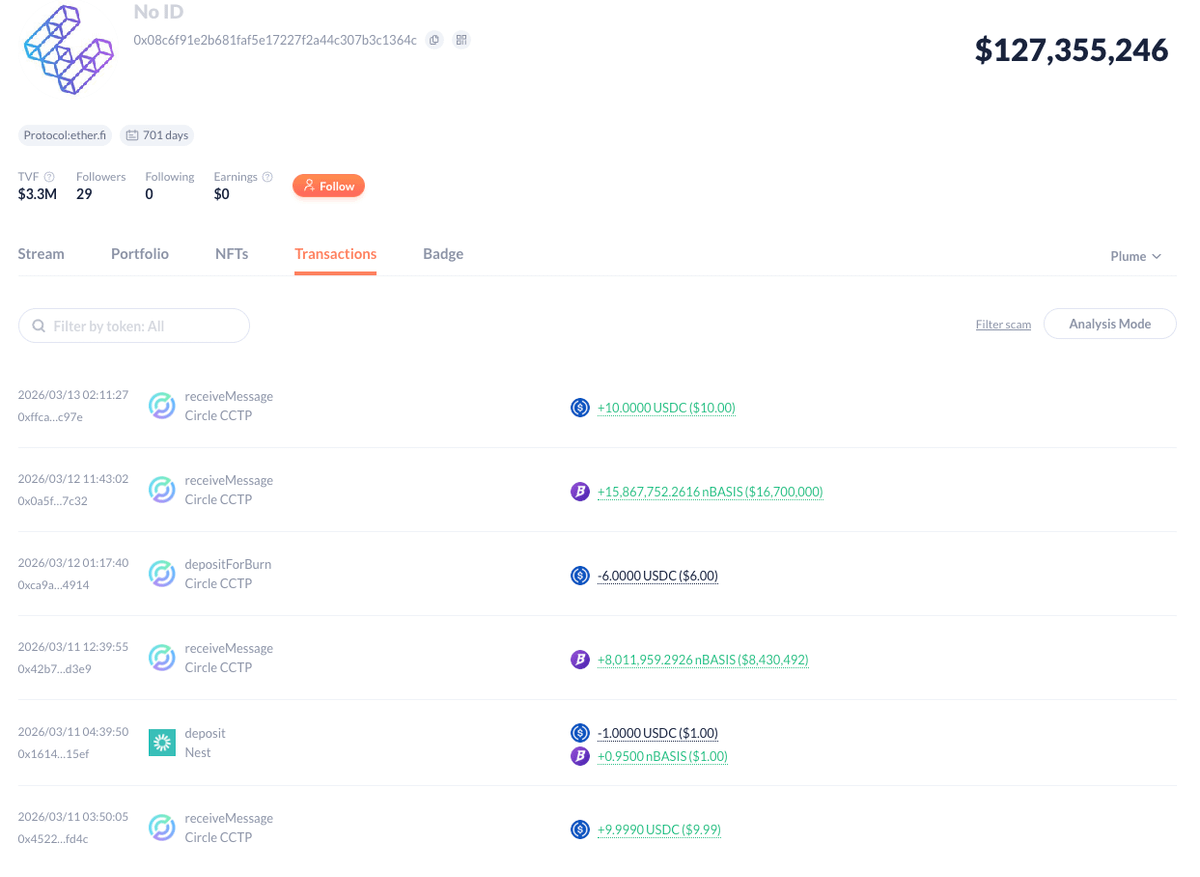Open the -1.0000 USDC ($1.00) amount link
Image resolution: width=1200 pixels, height=877 pixels.
pos(658,733)
